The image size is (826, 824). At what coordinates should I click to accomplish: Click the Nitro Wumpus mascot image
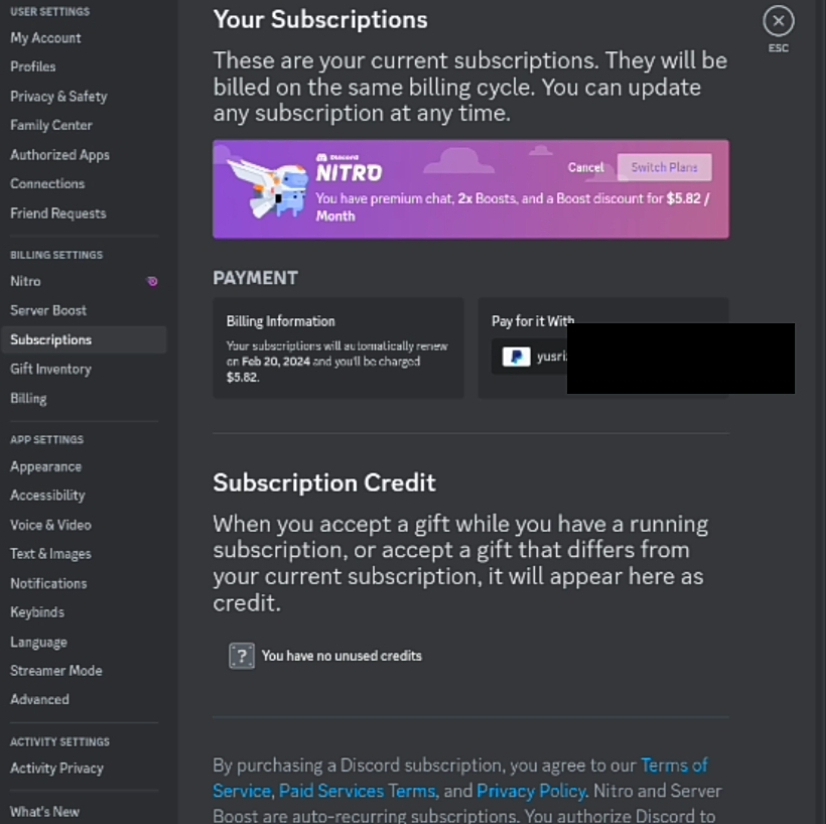(267, 188)
